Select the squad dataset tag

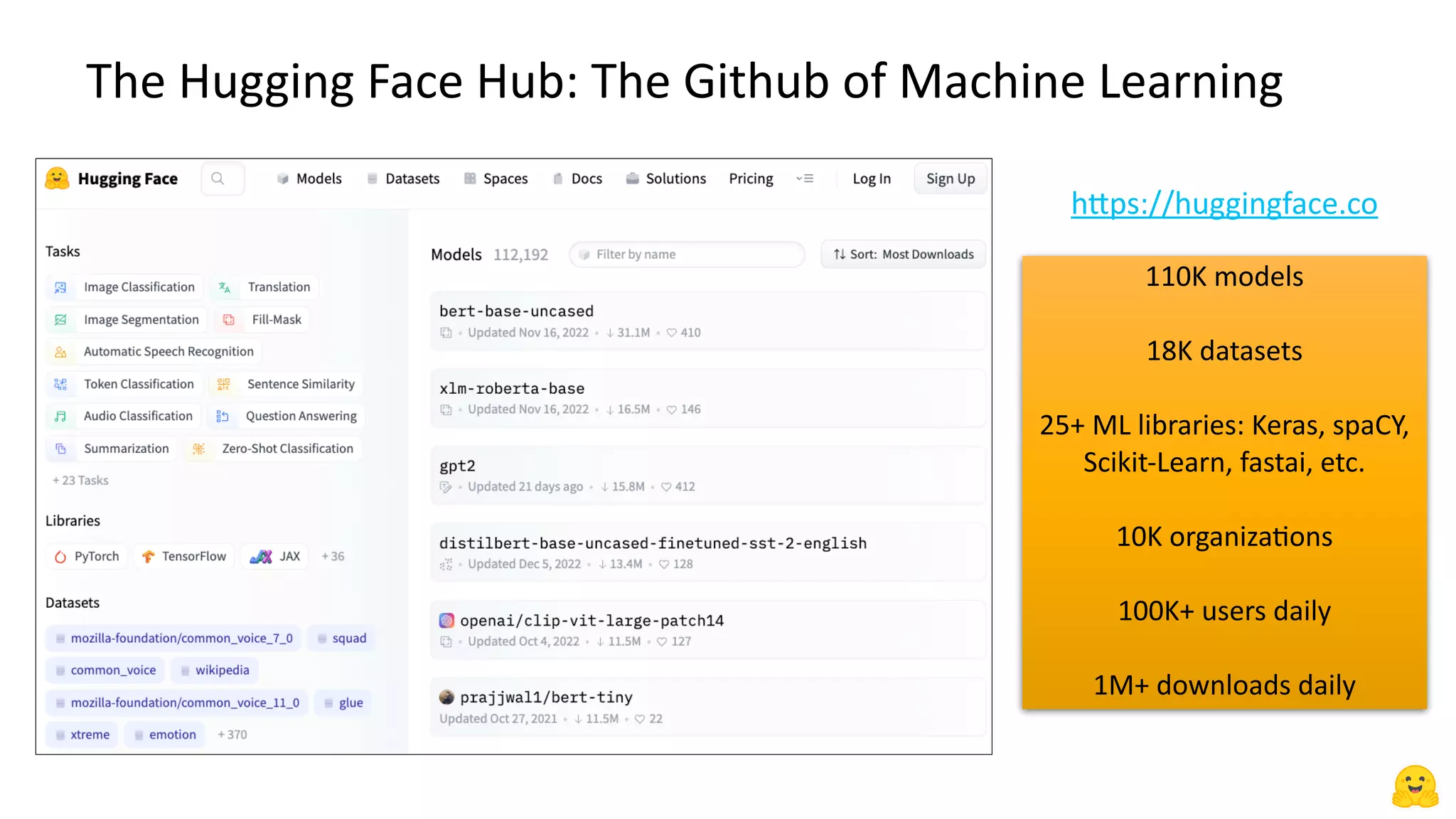pyautogui.click(x=342, y=638)
